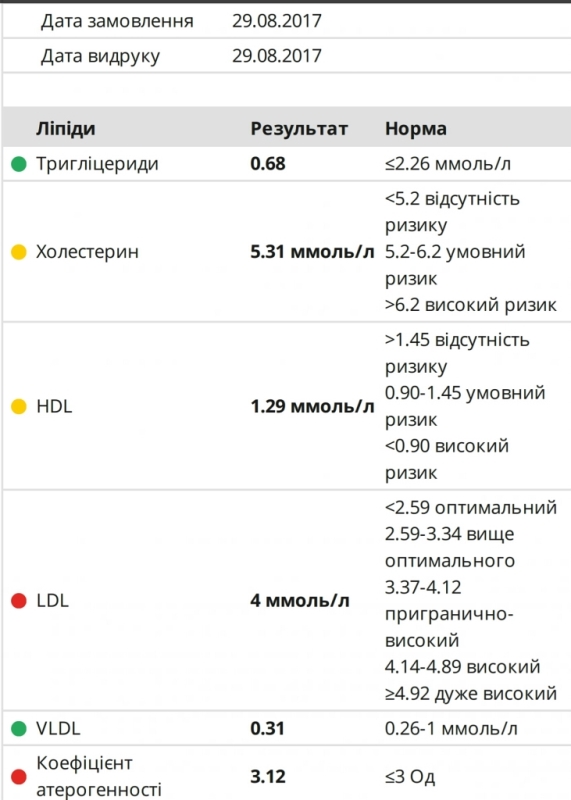Select the Холестерин row label
Screen dimensions: 571x800
tap(87, 252)
